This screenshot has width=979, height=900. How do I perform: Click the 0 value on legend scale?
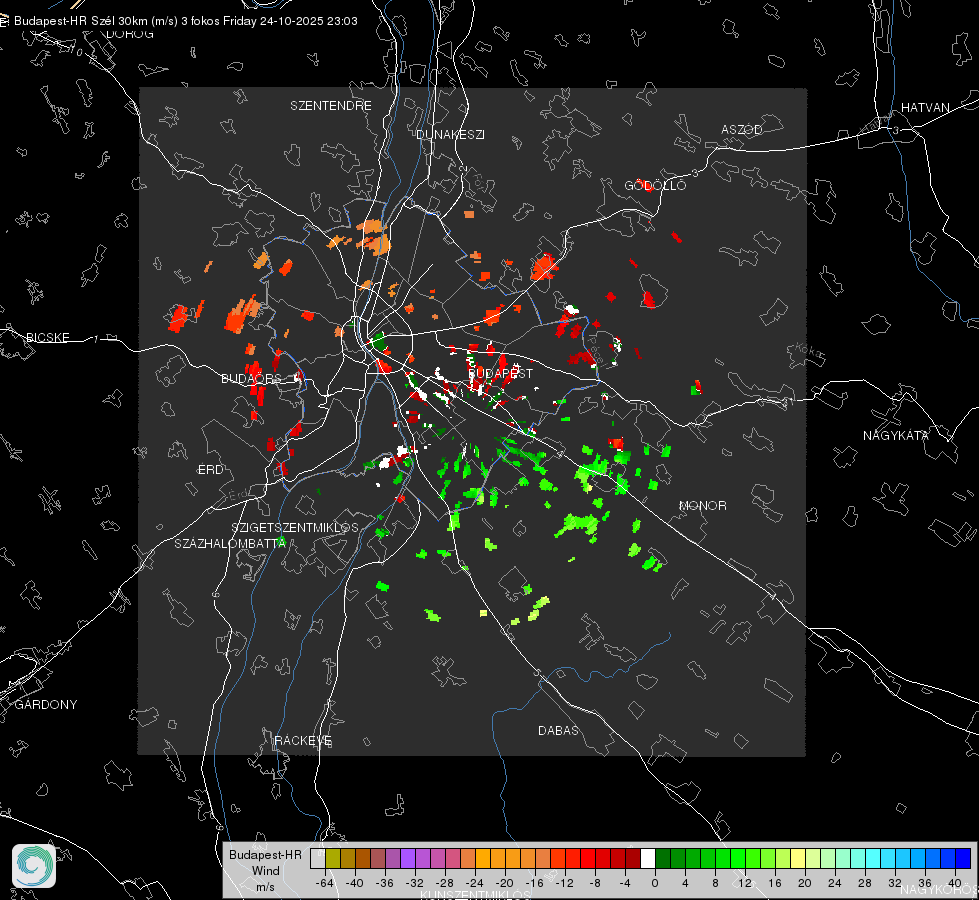(655, 883)
